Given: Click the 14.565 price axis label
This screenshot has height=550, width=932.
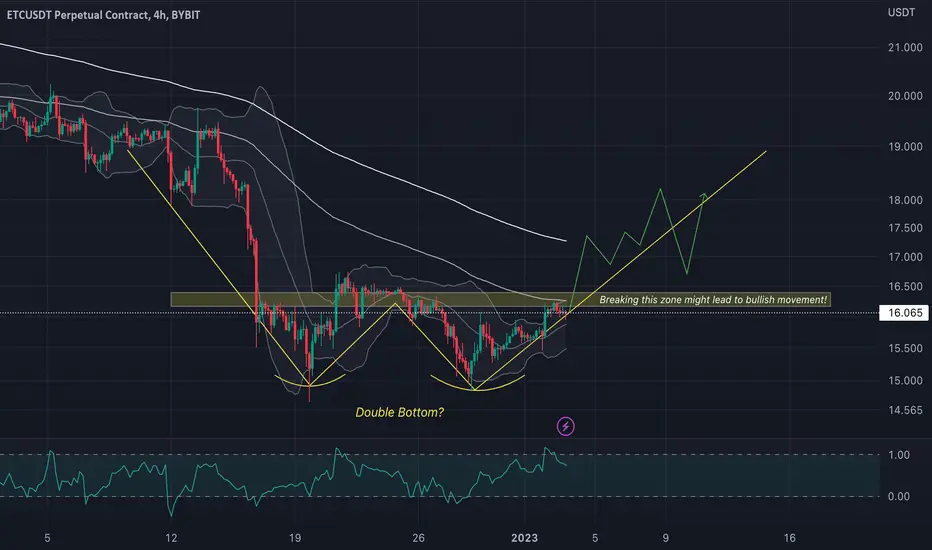Looking at the screenshot, I should click(x=905, y=410).
